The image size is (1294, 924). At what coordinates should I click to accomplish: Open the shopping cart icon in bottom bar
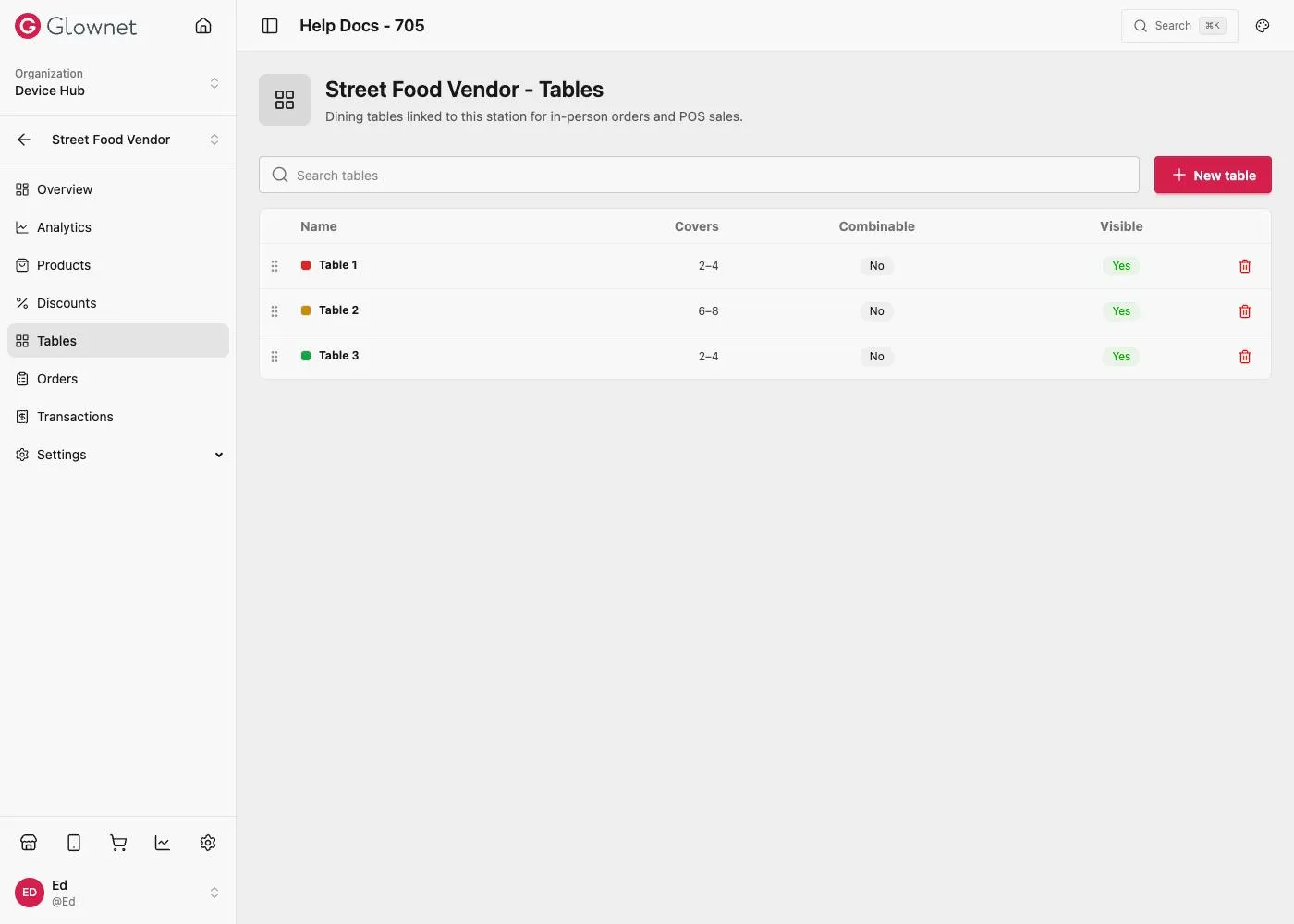coord(118,843)
